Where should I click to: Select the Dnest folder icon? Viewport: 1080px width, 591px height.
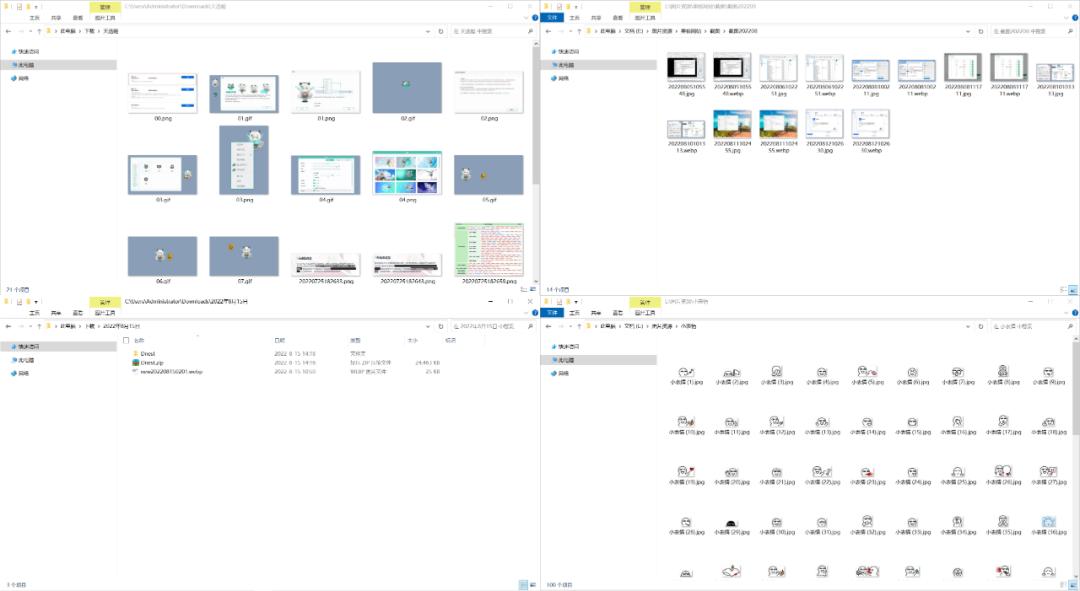pos(136,353)
